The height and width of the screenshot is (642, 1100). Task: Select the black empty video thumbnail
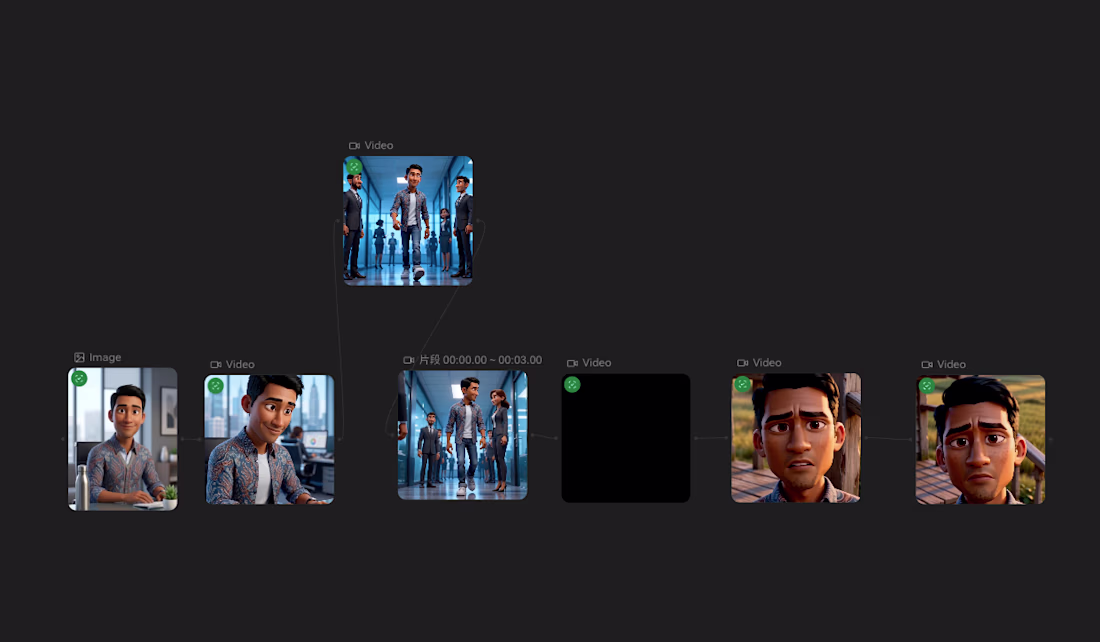(x=626, y=438)
